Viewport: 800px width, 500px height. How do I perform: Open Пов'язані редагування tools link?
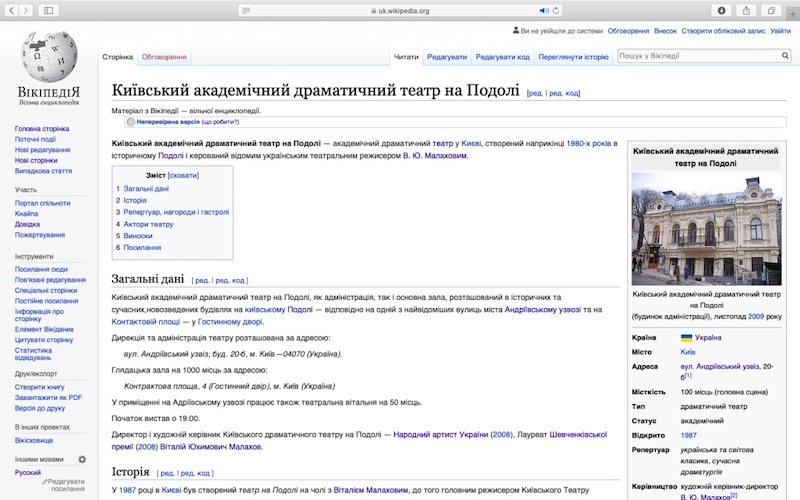pos(50,280)
